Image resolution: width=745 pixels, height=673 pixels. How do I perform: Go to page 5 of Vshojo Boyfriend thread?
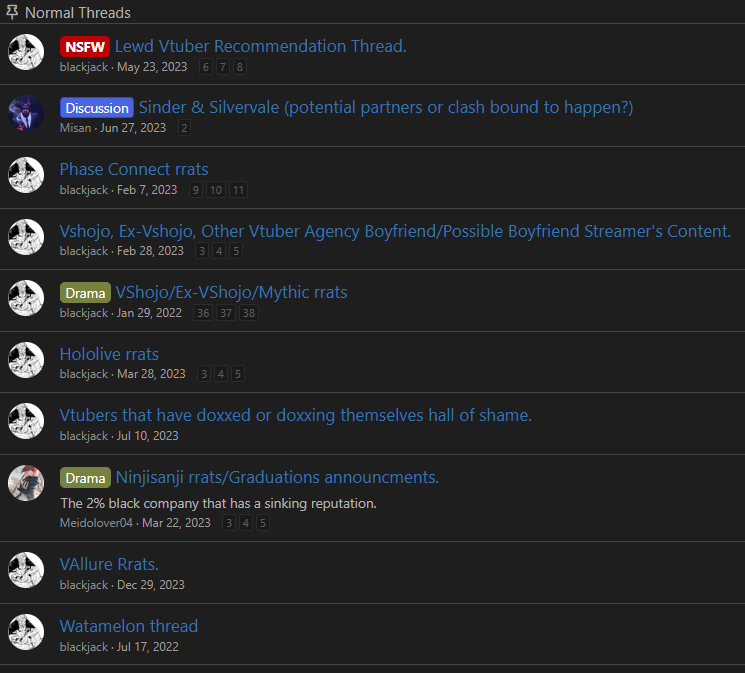pyautogui.click(x=236, y=251)
